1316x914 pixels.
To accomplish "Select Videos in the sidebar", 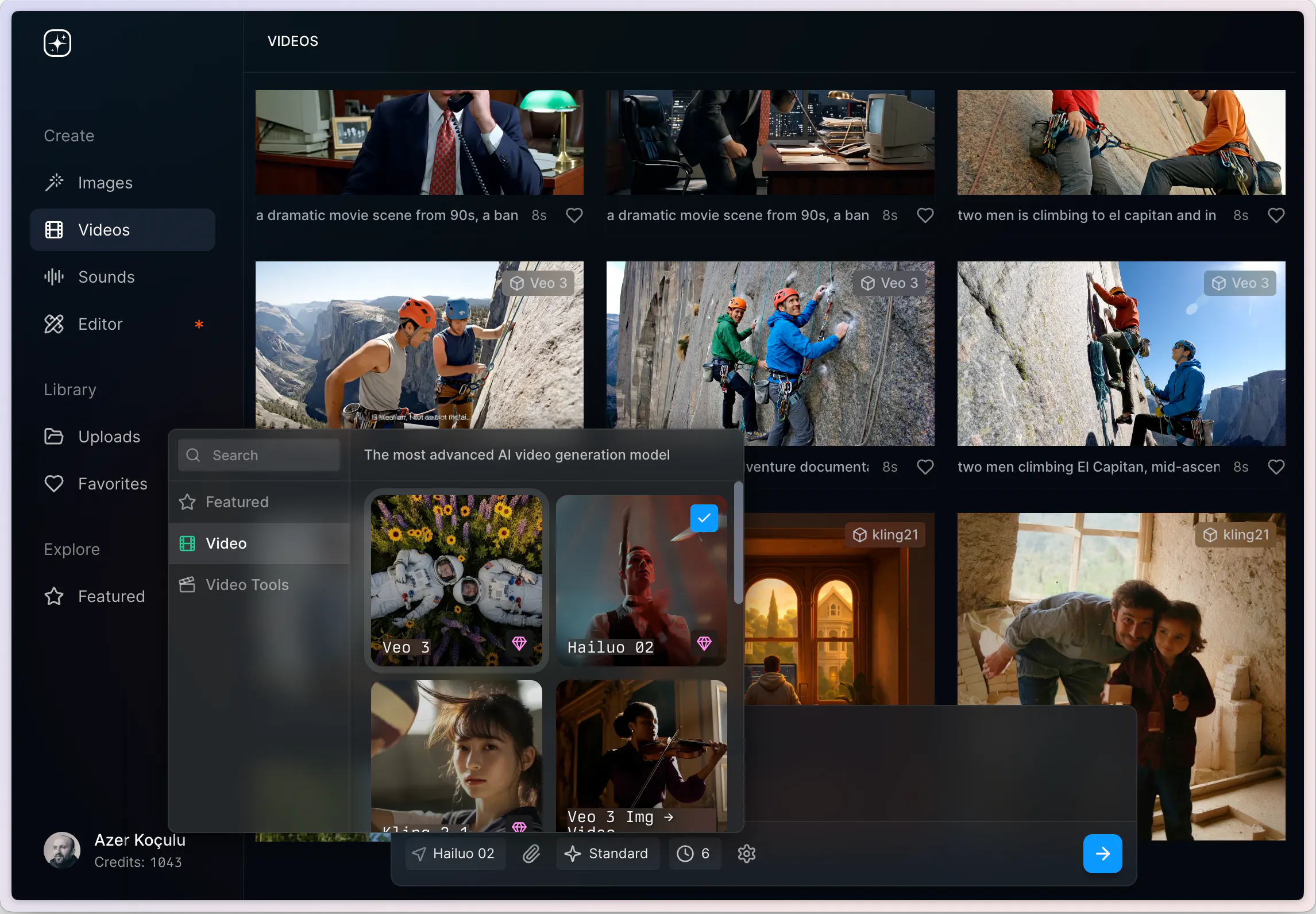I will tap(122, 230).
